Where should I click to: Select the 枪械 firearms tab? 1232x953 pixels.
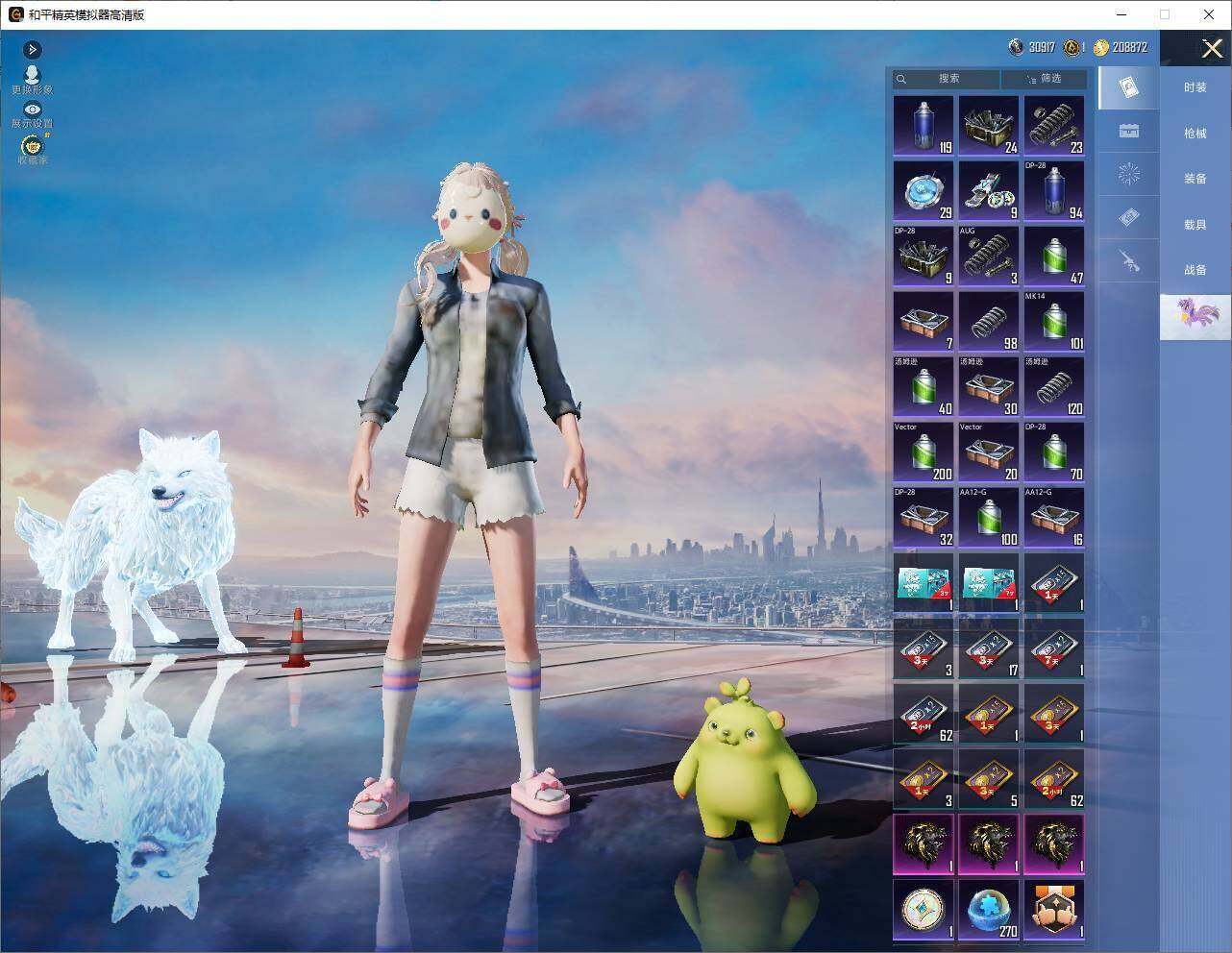[x=1195, y=134]
